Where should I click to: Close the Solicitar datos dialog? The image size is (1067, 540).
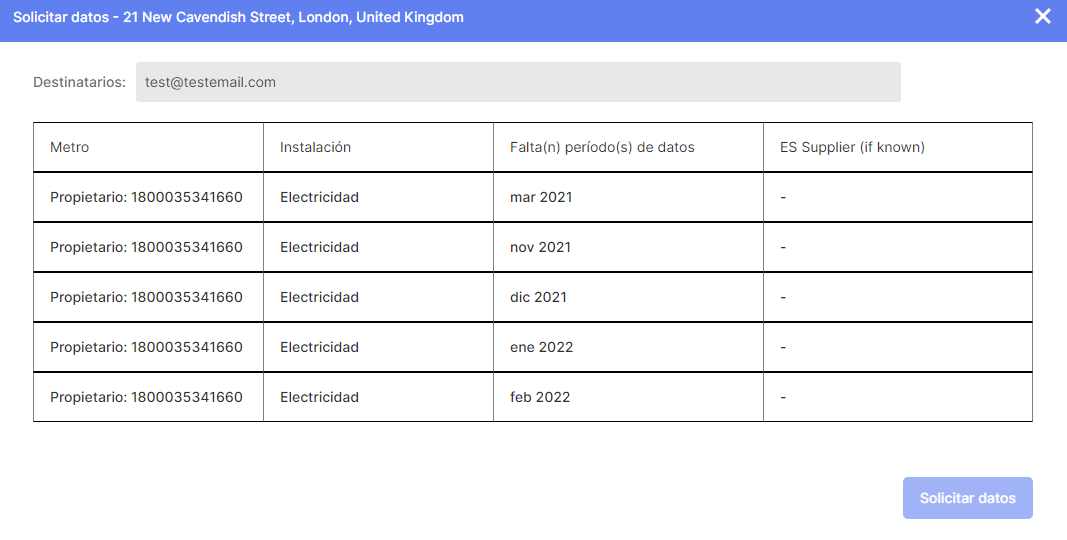tap(1043, 17)
